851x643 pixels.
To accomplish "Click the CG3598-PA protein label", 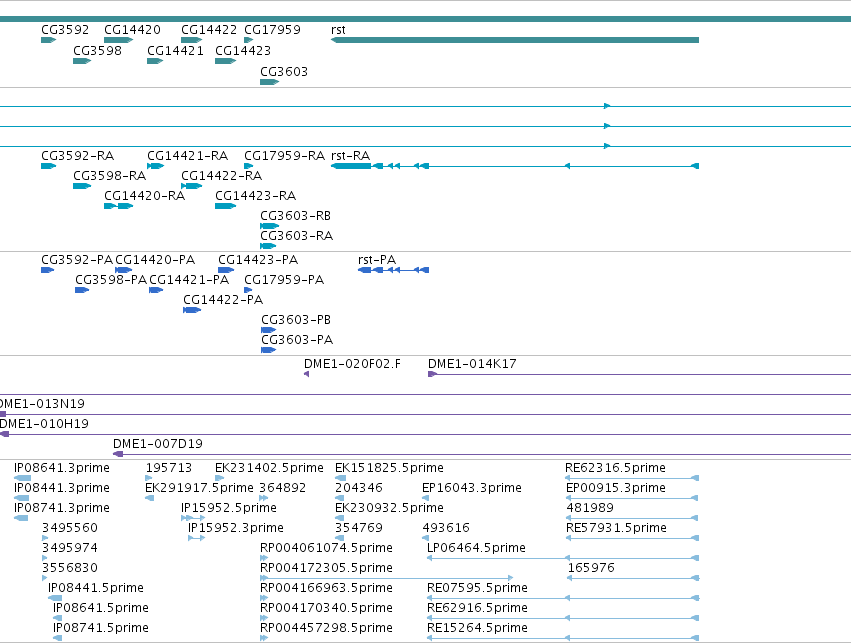I will click(111, 280).
